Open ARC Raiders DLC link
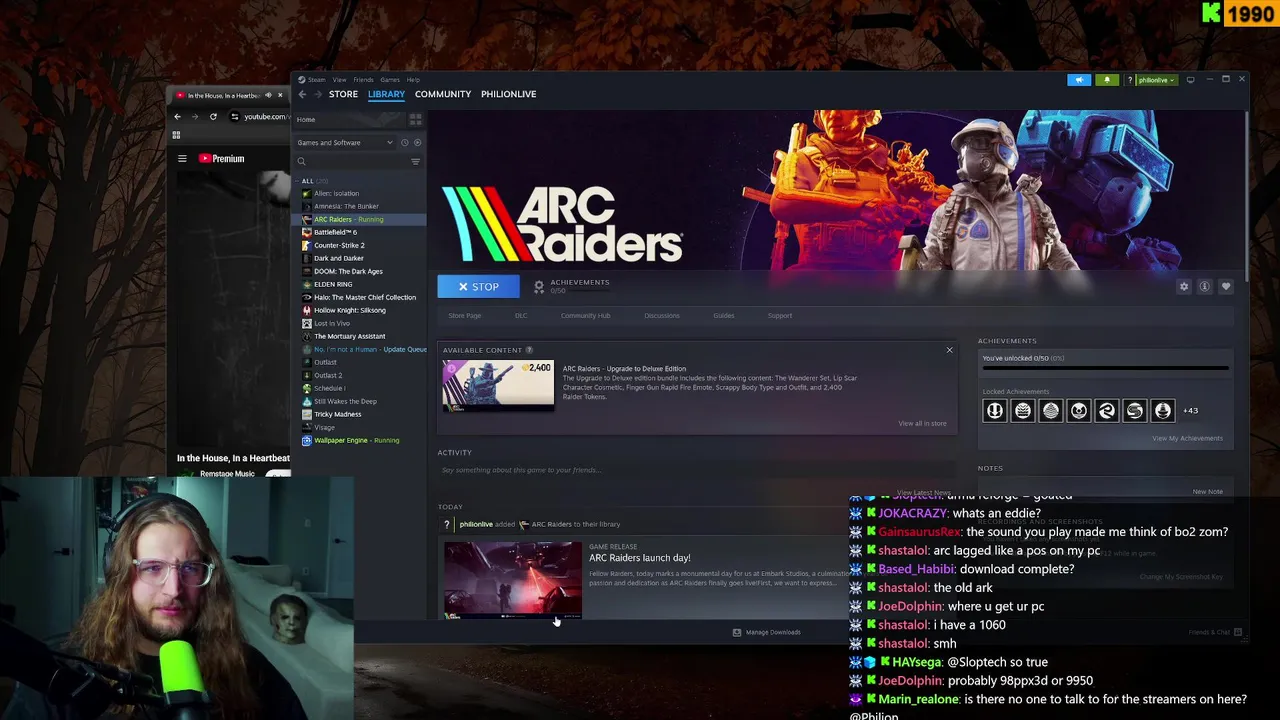The width and height of the screenshot is (1280, 720). [x=521, y=316]
